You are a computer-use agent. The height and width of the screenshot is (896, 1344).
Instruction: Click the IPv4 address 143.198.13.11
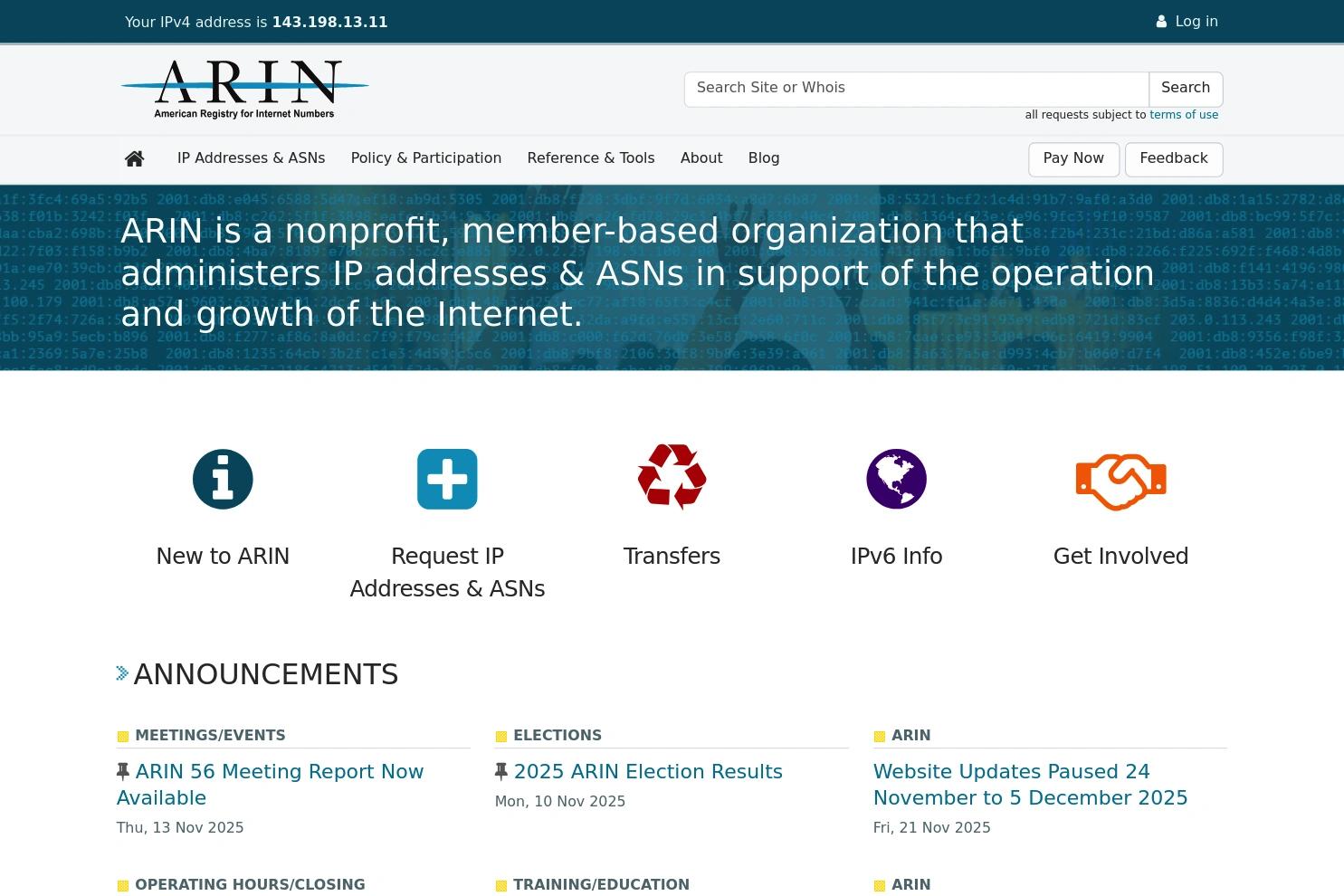click(x=329, y=23)
